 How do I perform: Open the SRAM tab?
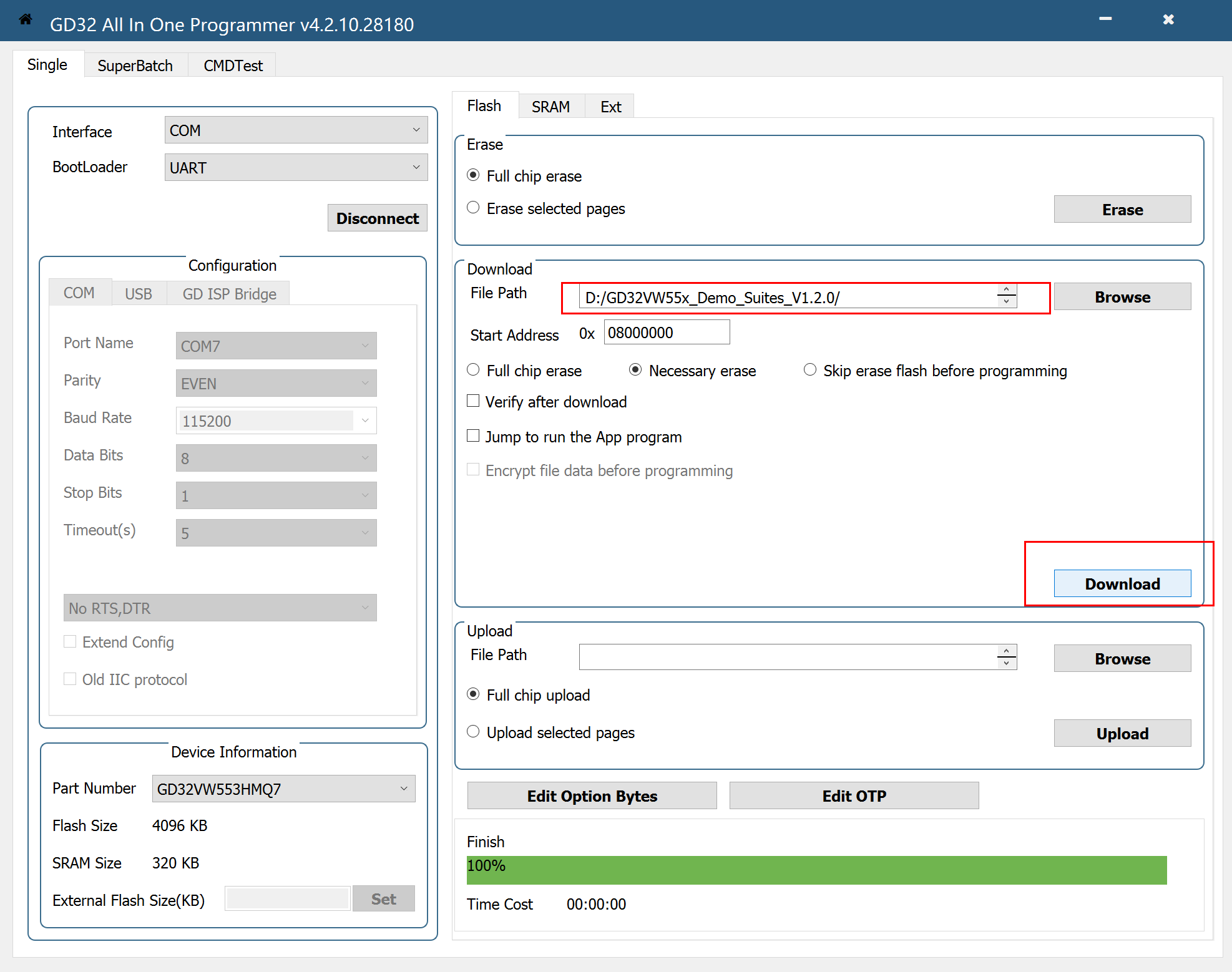pyautogui.click(x=550, y=107)
